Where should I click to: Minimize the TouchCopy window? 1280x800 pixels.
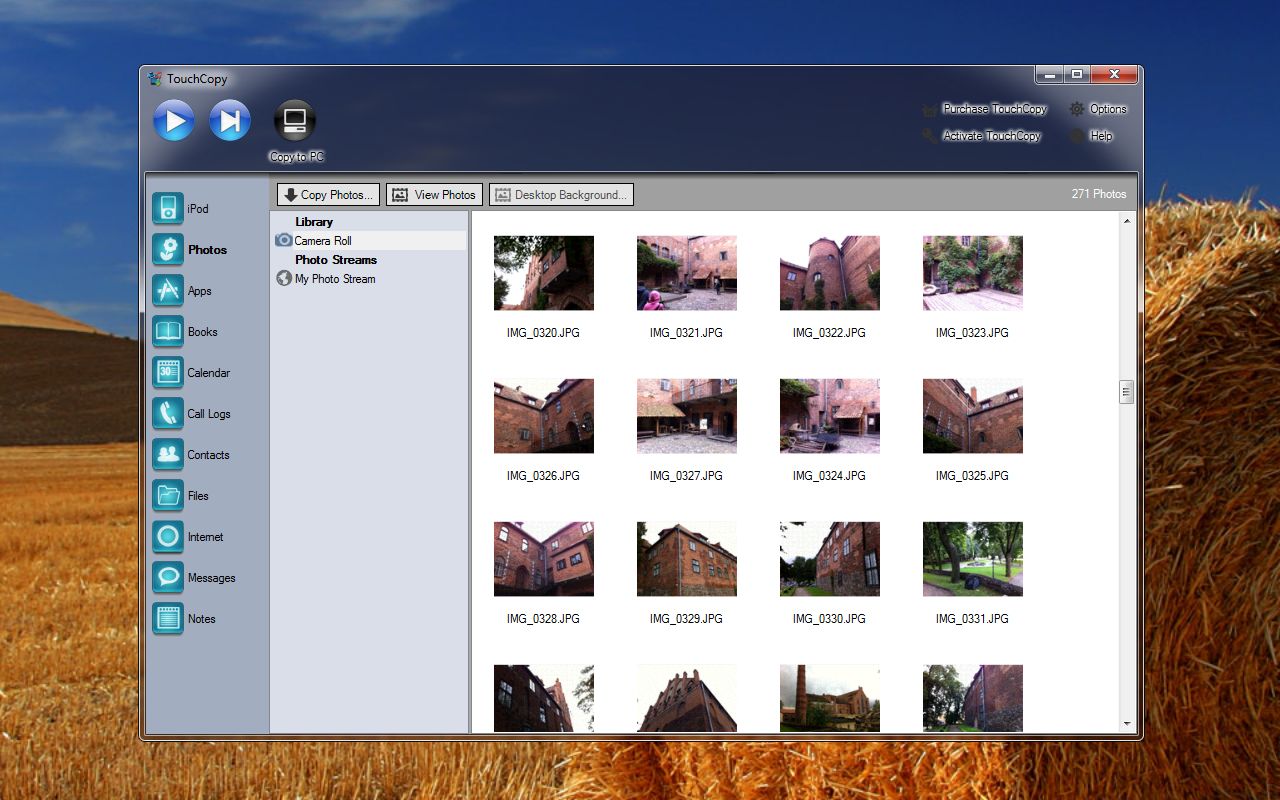tap(1049, 75)
